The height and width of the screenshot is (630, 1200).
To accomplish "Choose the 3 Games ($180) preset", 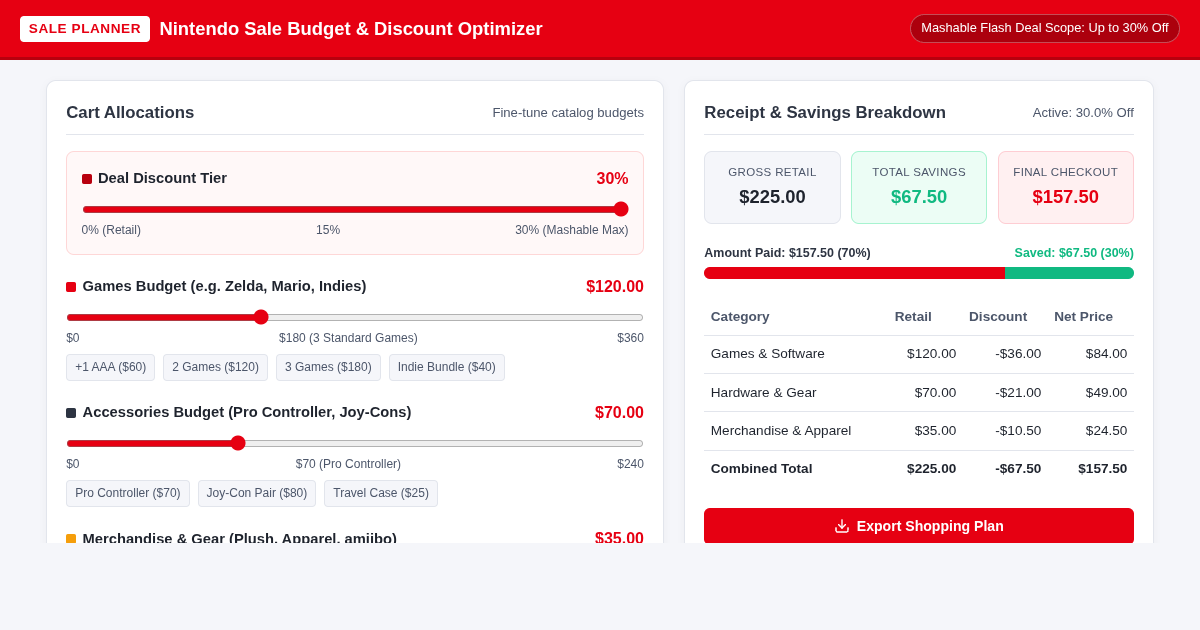I will click(x=328, y=367).
